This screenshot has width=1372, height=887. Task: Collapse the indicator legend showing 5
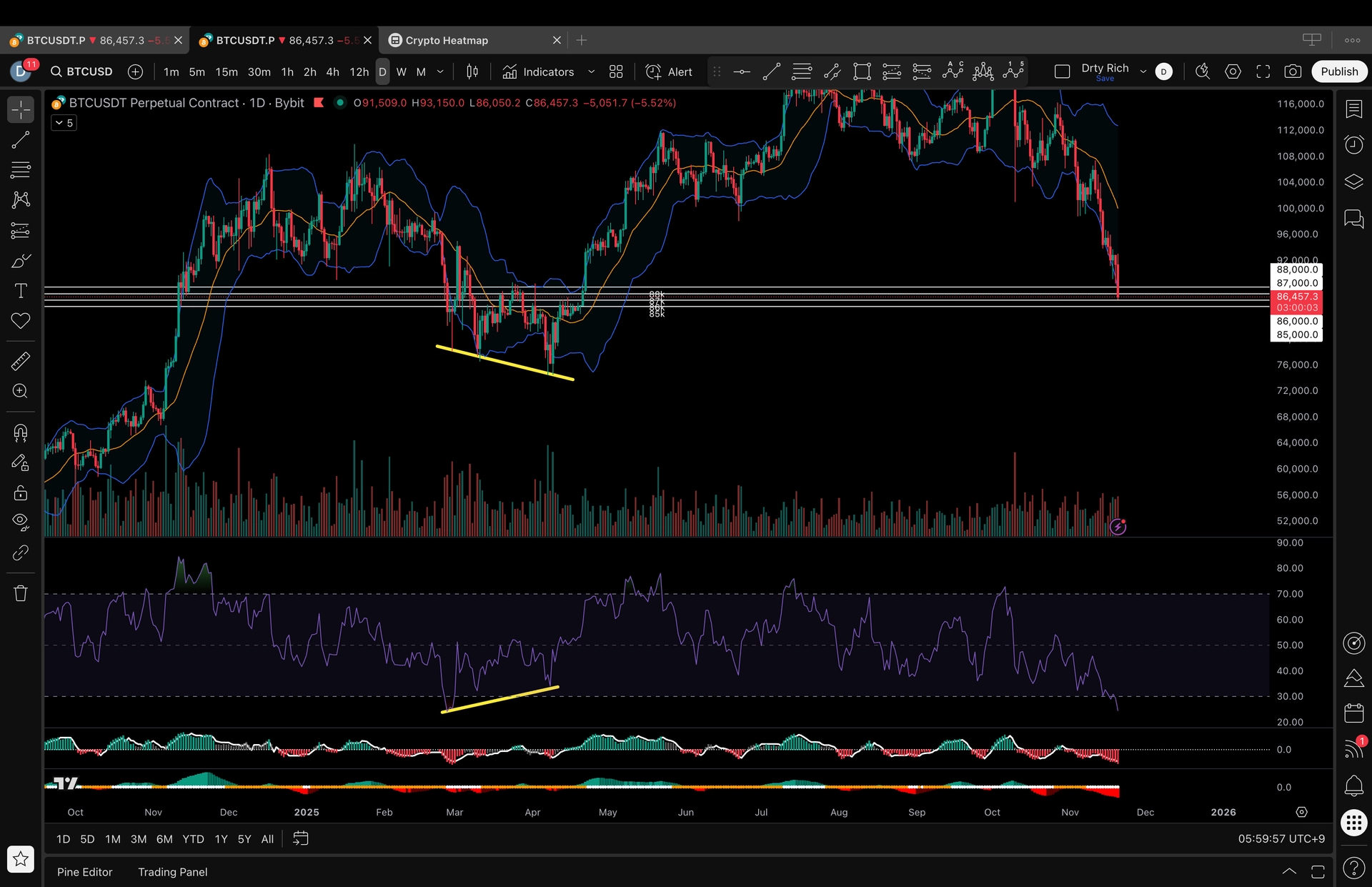[64, 123]
